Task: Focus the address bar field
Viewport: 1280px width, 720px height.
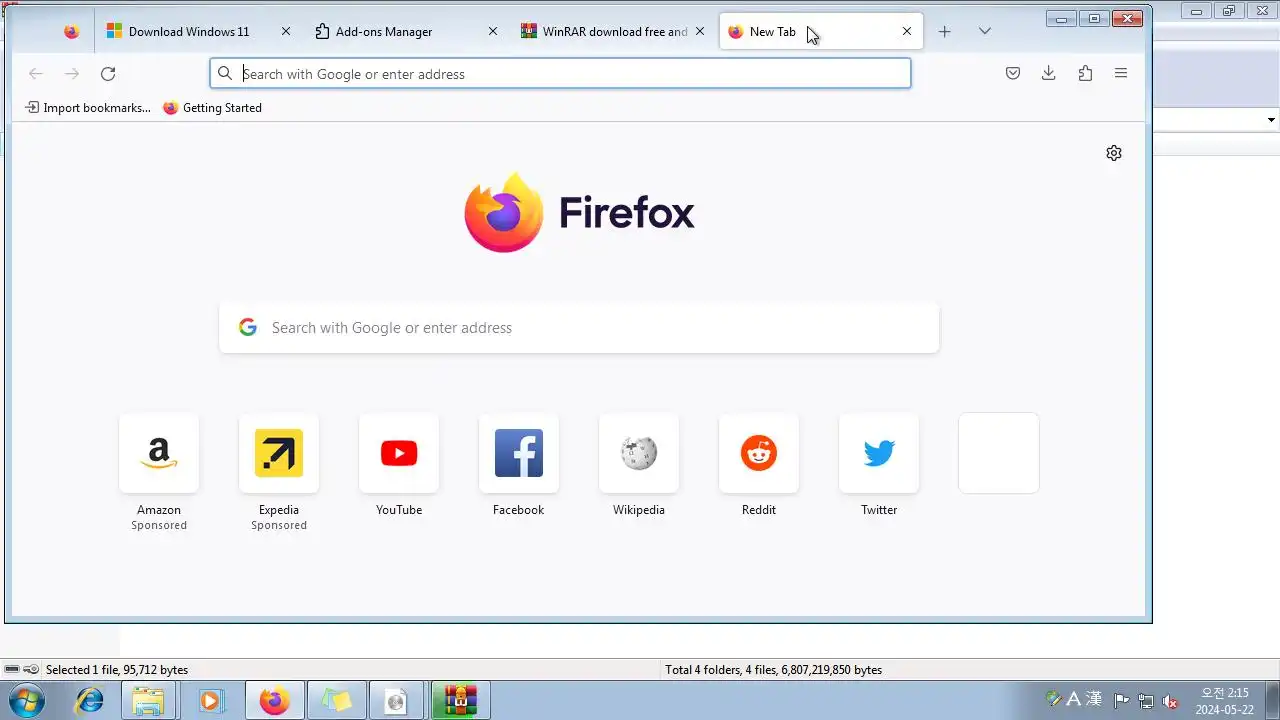Action: (560, 74)
